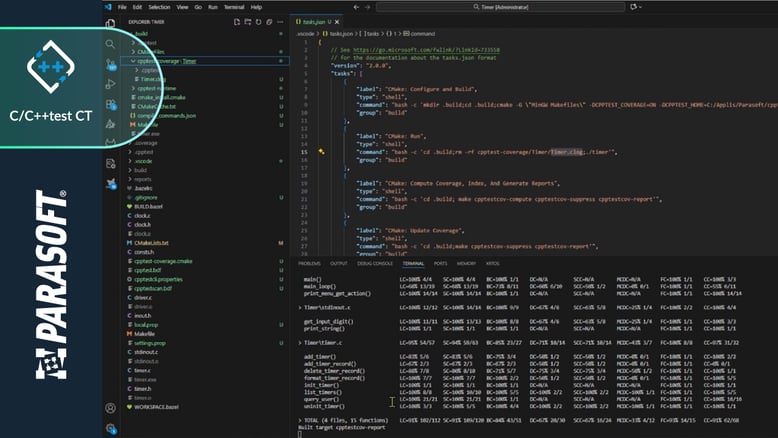Click line number 15 in editor gutter
This screenshot has height=438, width=778.
point(304,152)
